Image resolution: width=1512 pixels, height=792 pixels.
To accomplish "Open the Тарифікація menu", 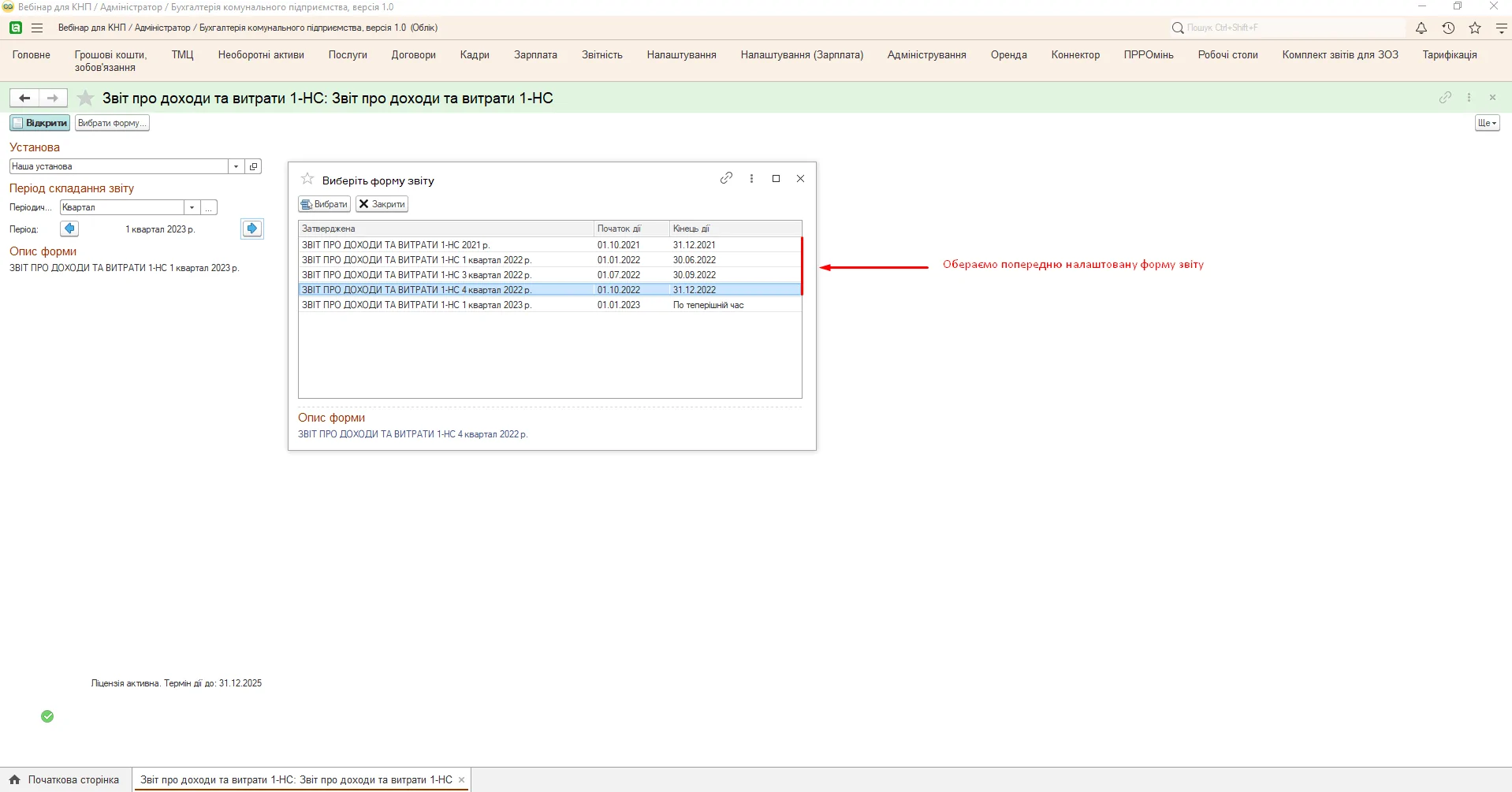I will [1450, 55].
